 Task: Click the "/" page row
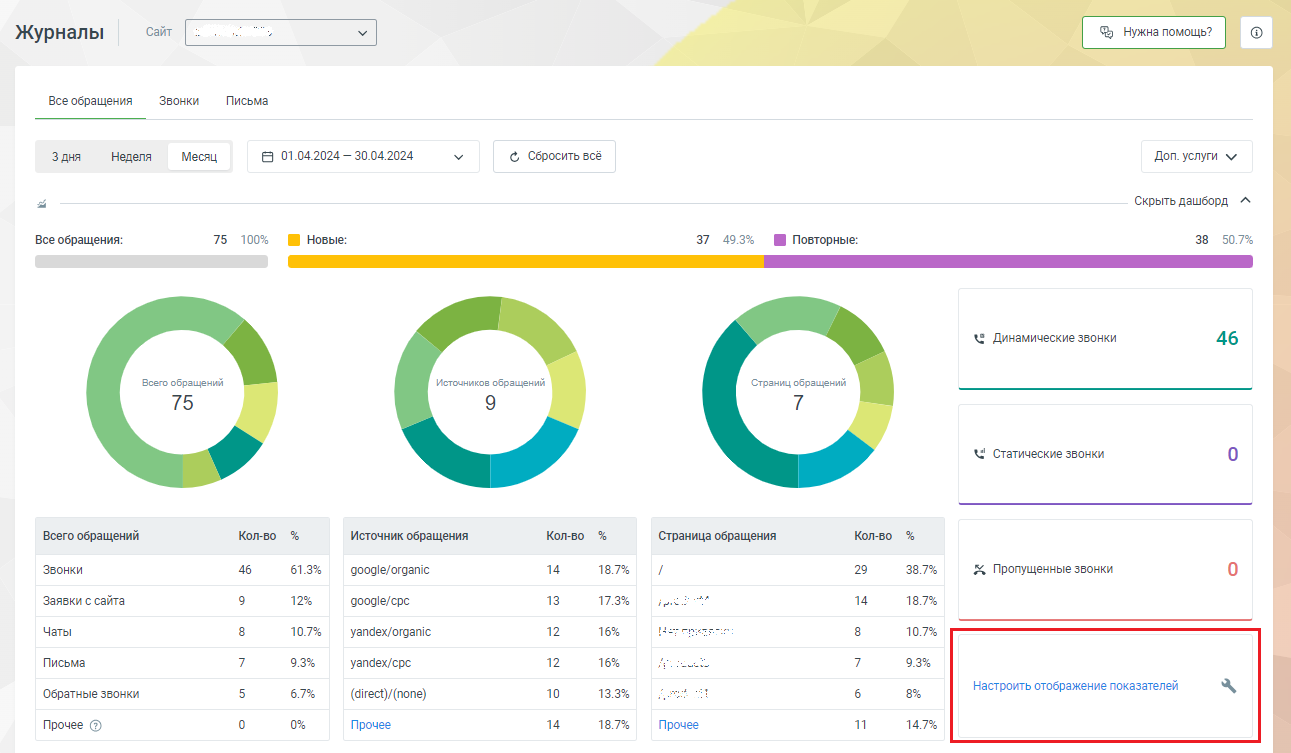pyautogui.click(x=798, y=570)
